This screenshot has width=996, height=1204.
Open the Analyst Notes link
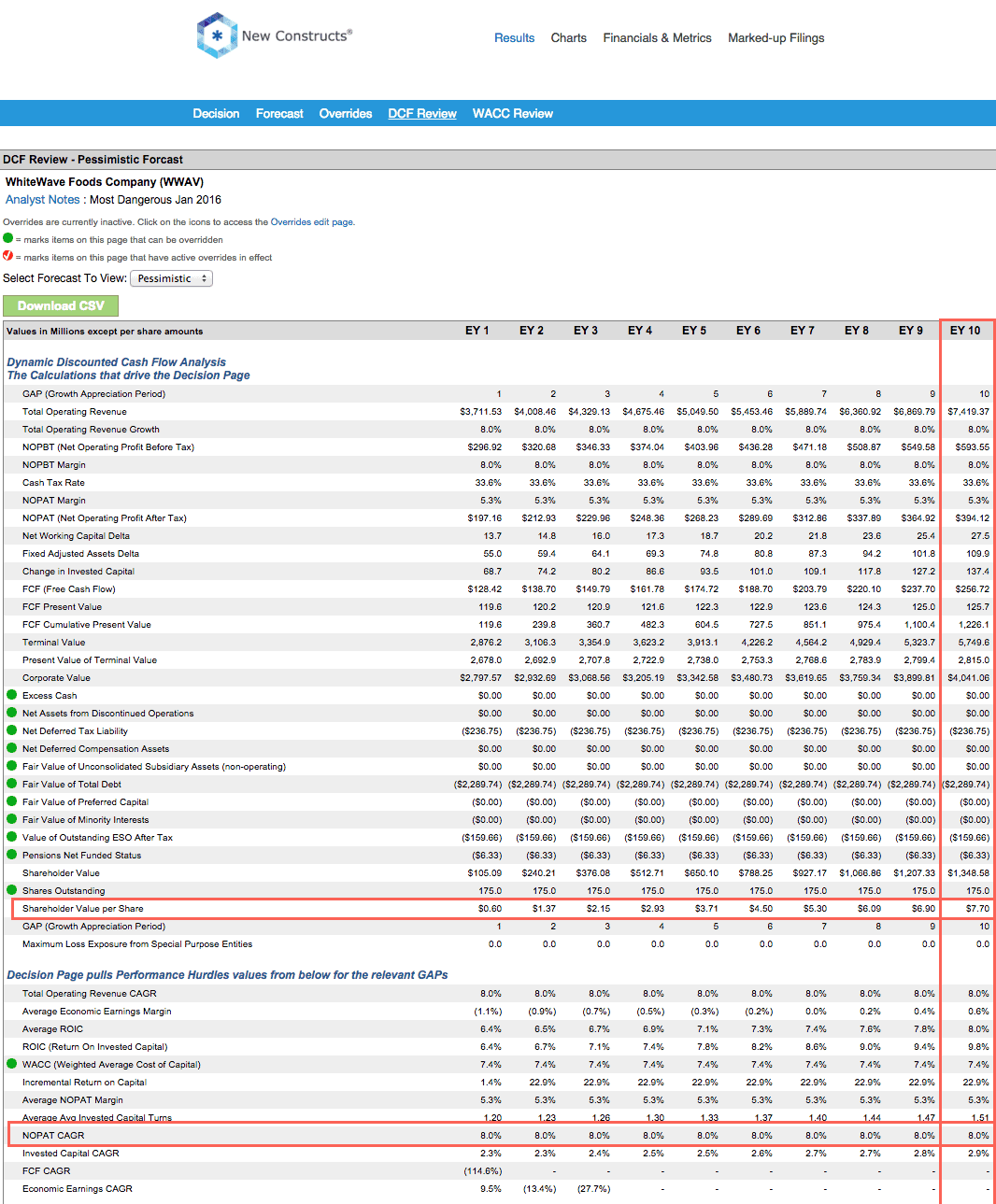[x=43, y=200]
